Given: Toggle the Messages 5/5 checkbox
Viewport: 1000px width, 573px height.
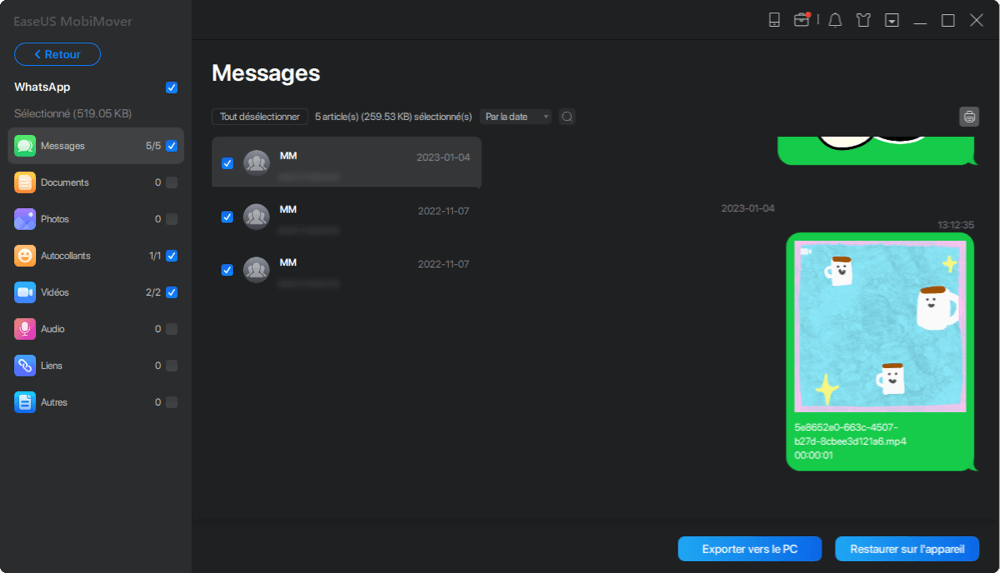Looking at the screenshot, I should tap(172, 146).
